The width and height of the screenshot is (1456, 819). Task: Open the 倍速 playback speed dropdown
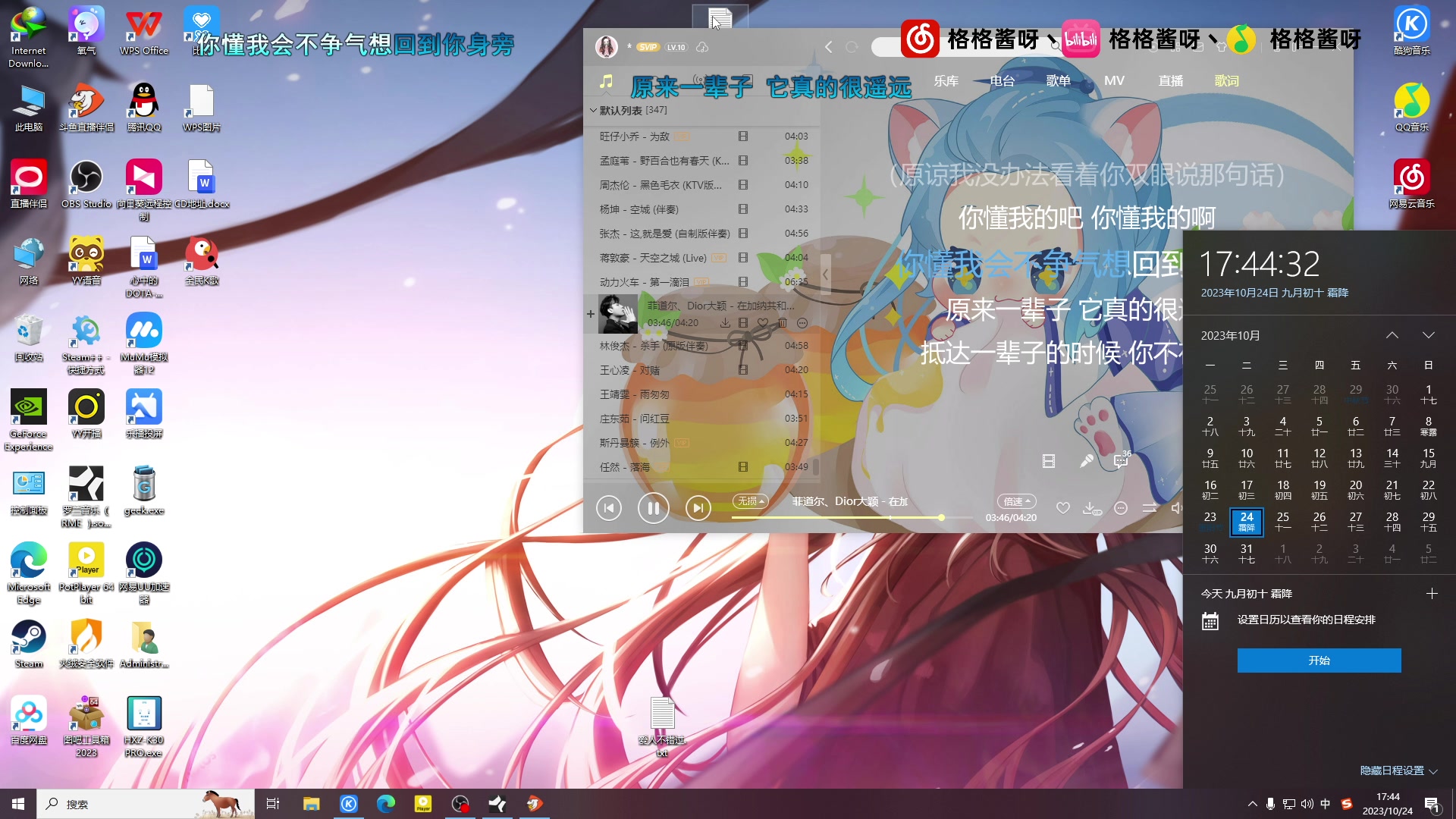pos(1016,501)
